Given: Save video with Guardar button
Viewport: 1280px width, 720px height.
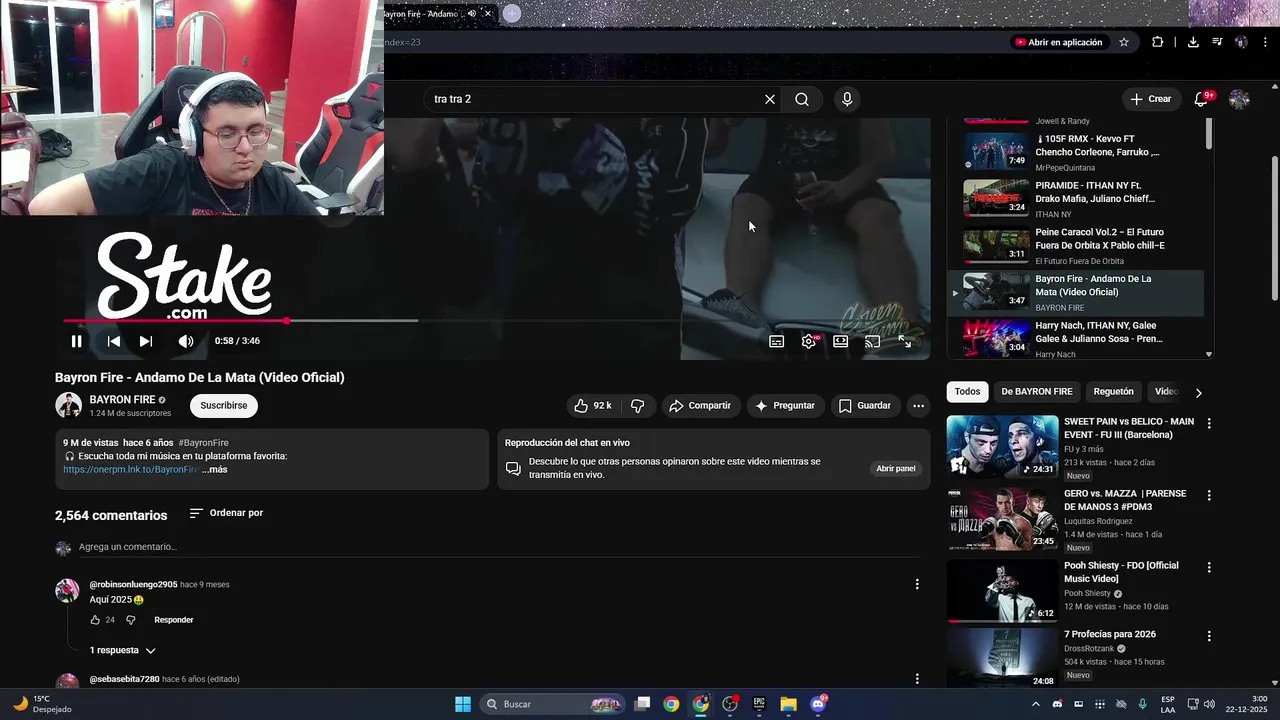Looking at the screenshot, I should coord(865,405).
